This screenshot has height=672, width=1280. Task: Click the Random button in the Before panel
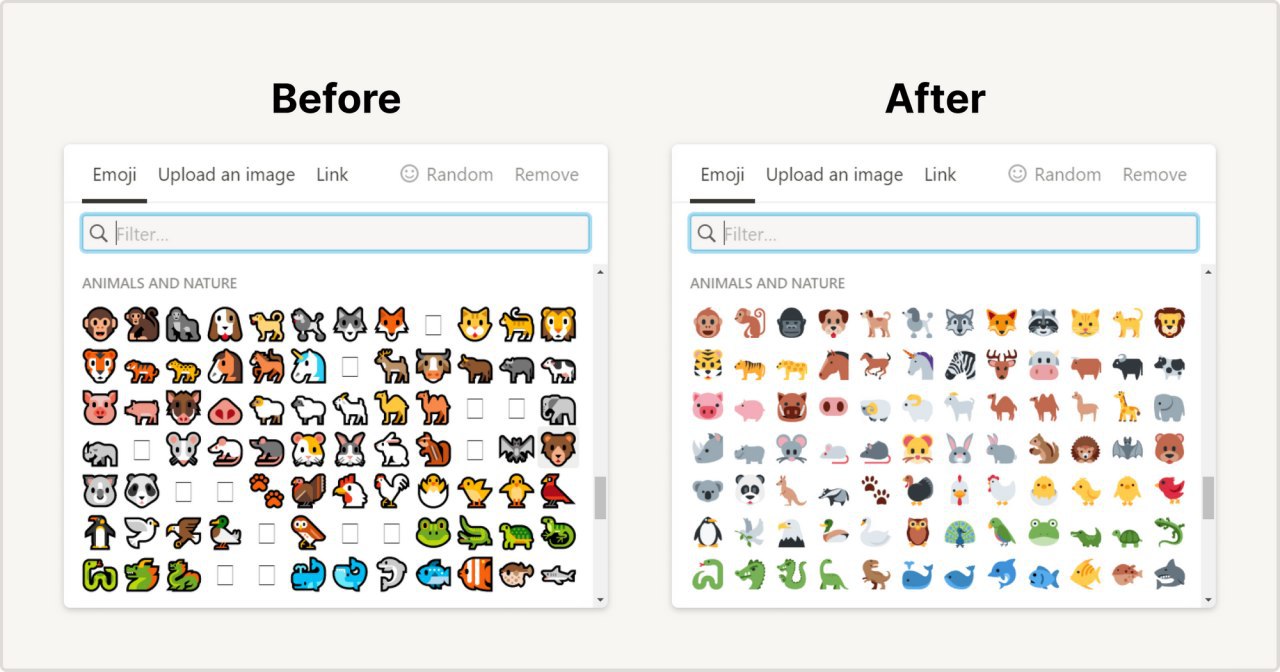click(x=447, y=174)
